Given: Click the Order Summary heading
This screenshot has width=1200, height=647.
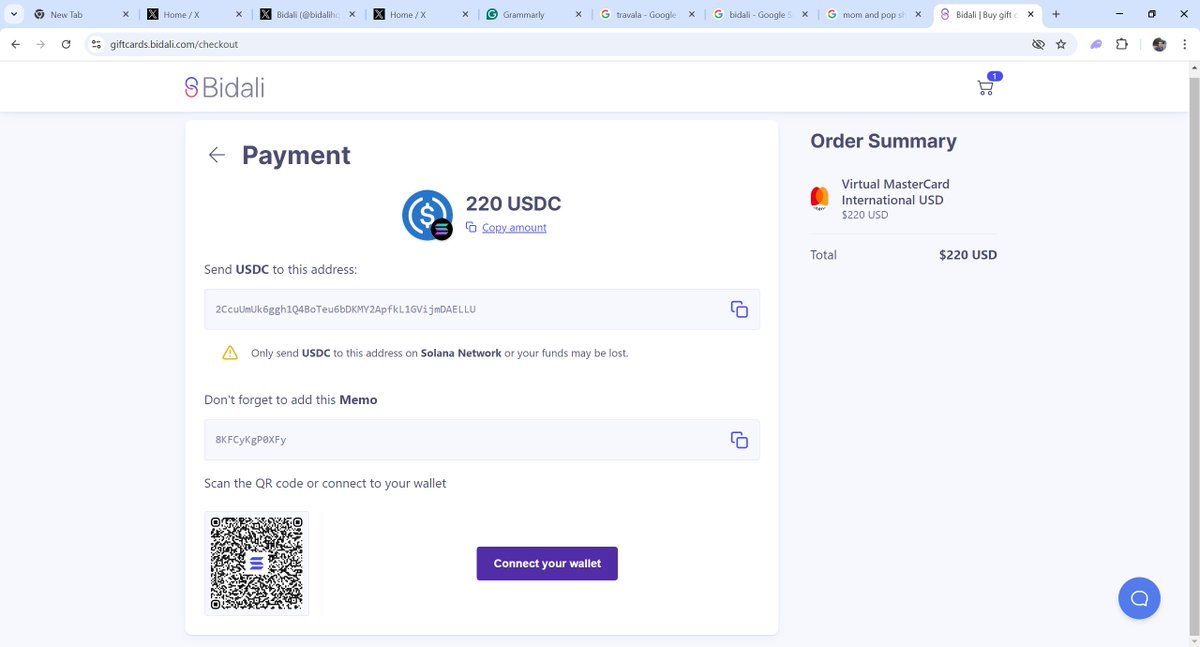Looking at the screenshot, I should (x=883, y=141).
